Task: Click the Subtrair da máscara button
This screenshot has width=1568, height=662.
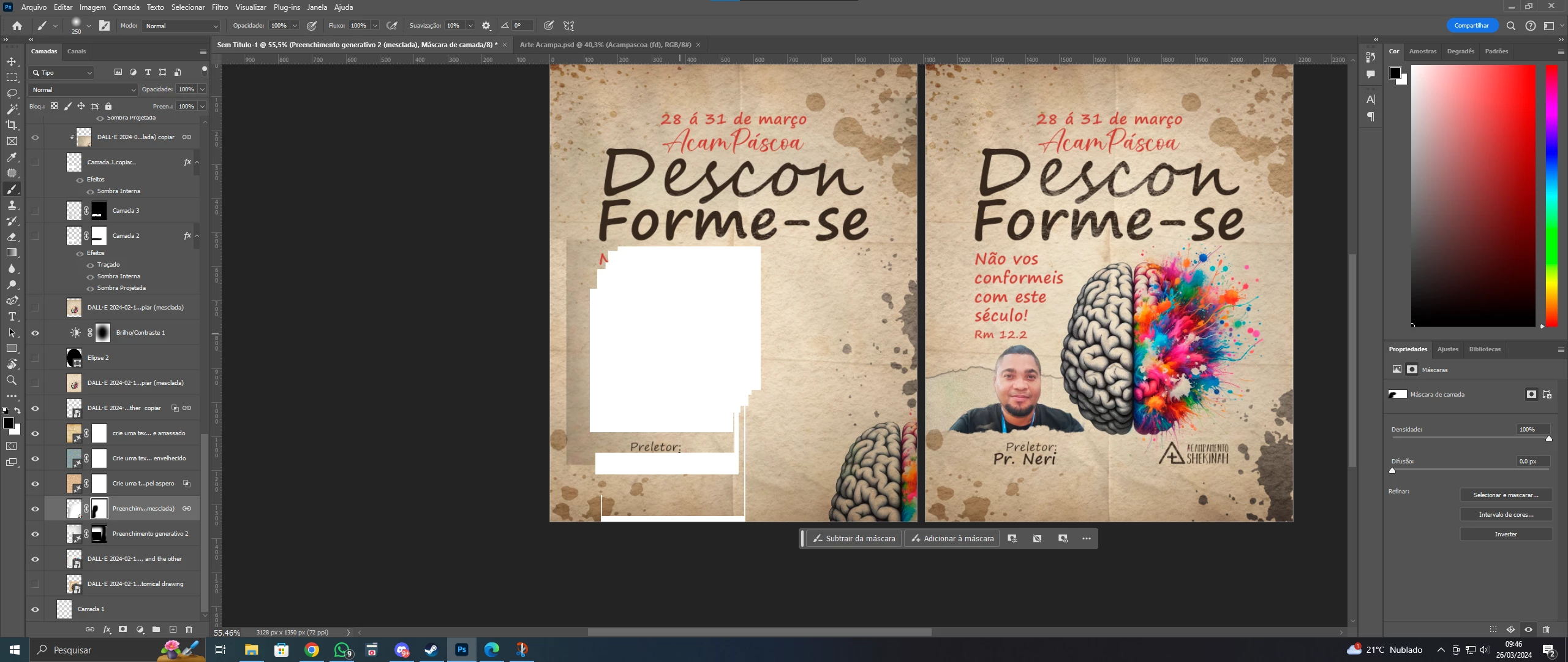Action: 853,539
